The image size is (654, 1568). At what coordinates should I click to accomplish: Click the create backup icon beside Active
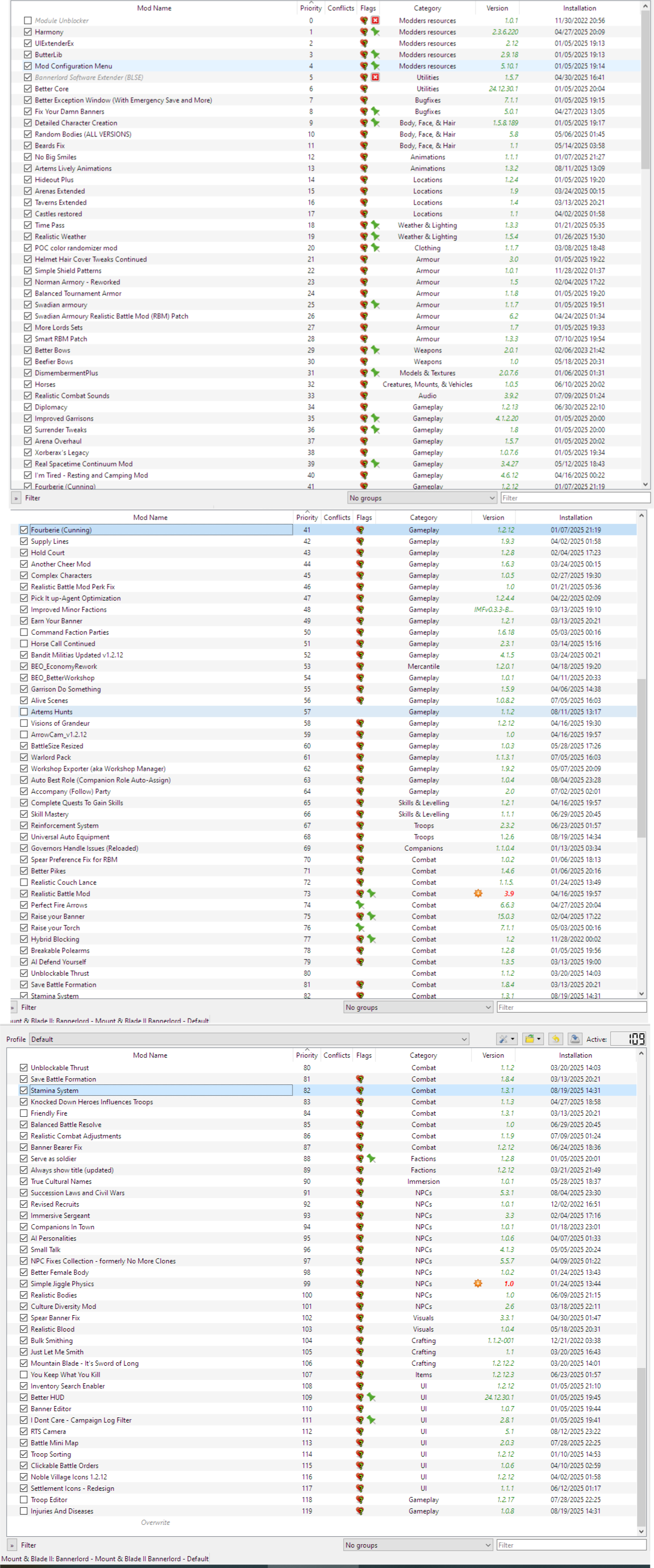click(575, 1039)
